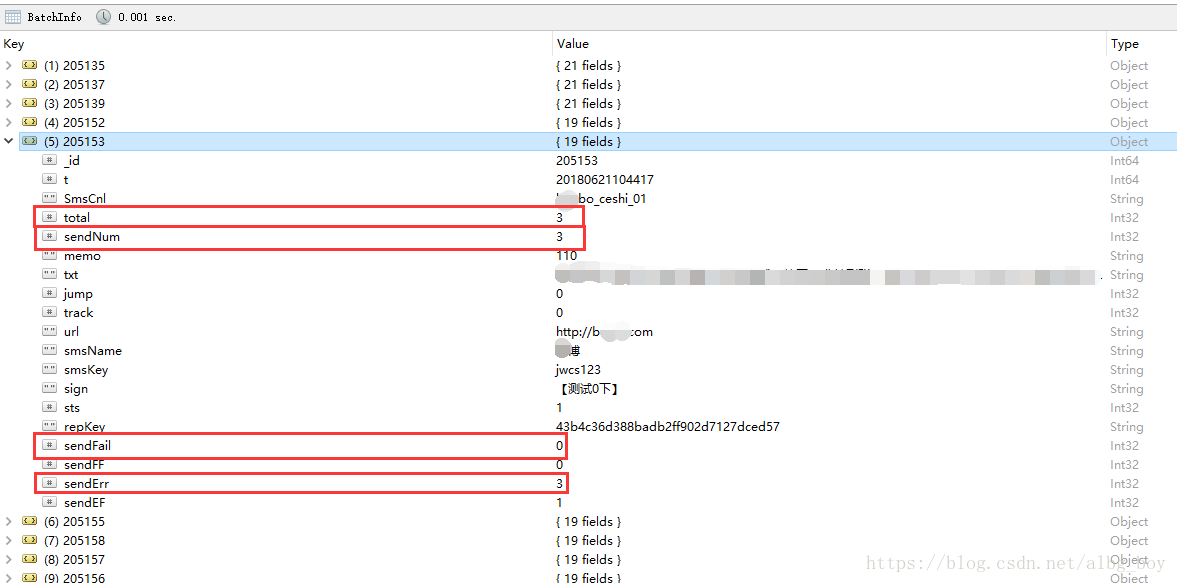Click object icon of row (3) 205139
Image resolution: width=1177 pixels, height=583 pixels.
point(30,104)
